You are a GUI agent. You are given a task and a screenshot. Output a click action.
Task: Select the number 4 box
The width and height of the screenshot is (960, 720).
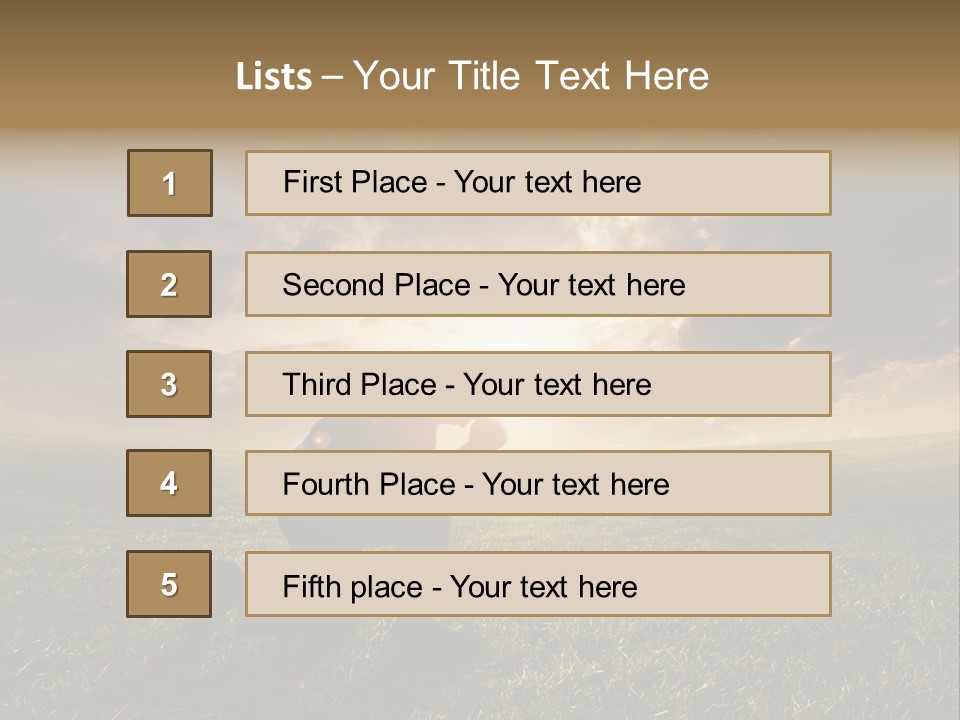(169, 483)
